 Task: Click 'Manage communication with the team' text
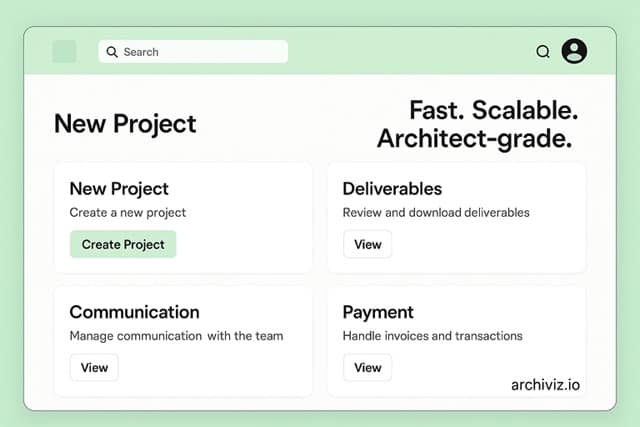[176, 336]
